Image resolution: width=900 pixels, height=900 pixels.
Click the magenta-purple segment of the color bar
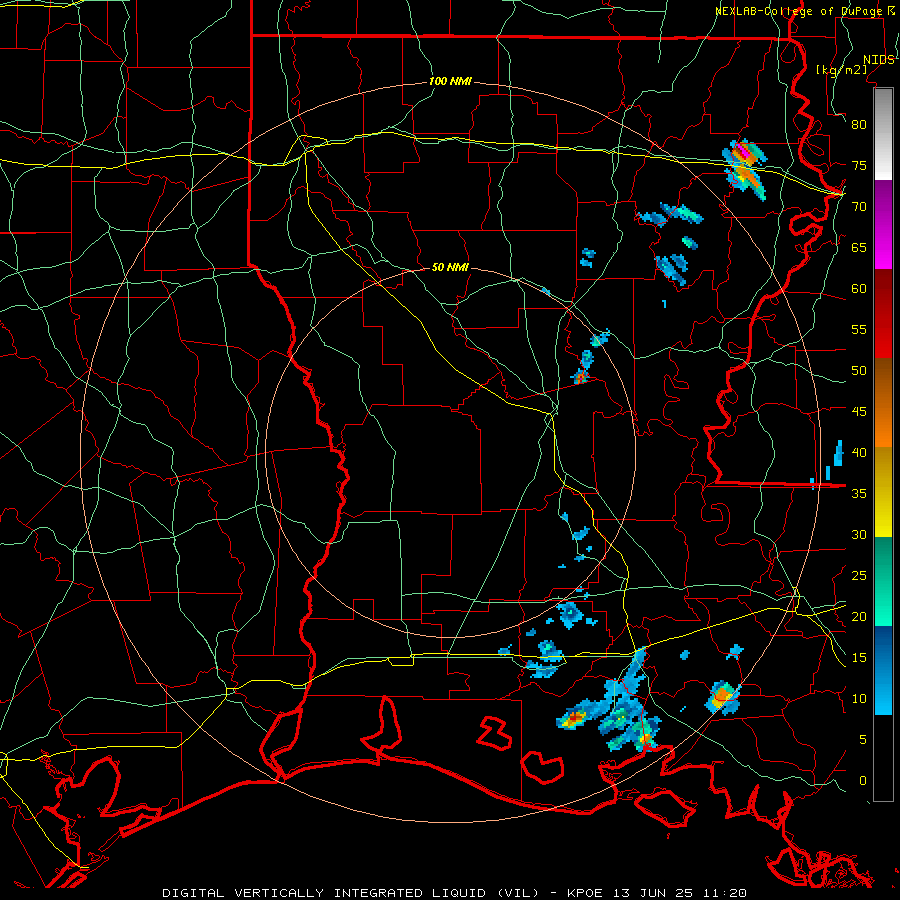point(883,225)
